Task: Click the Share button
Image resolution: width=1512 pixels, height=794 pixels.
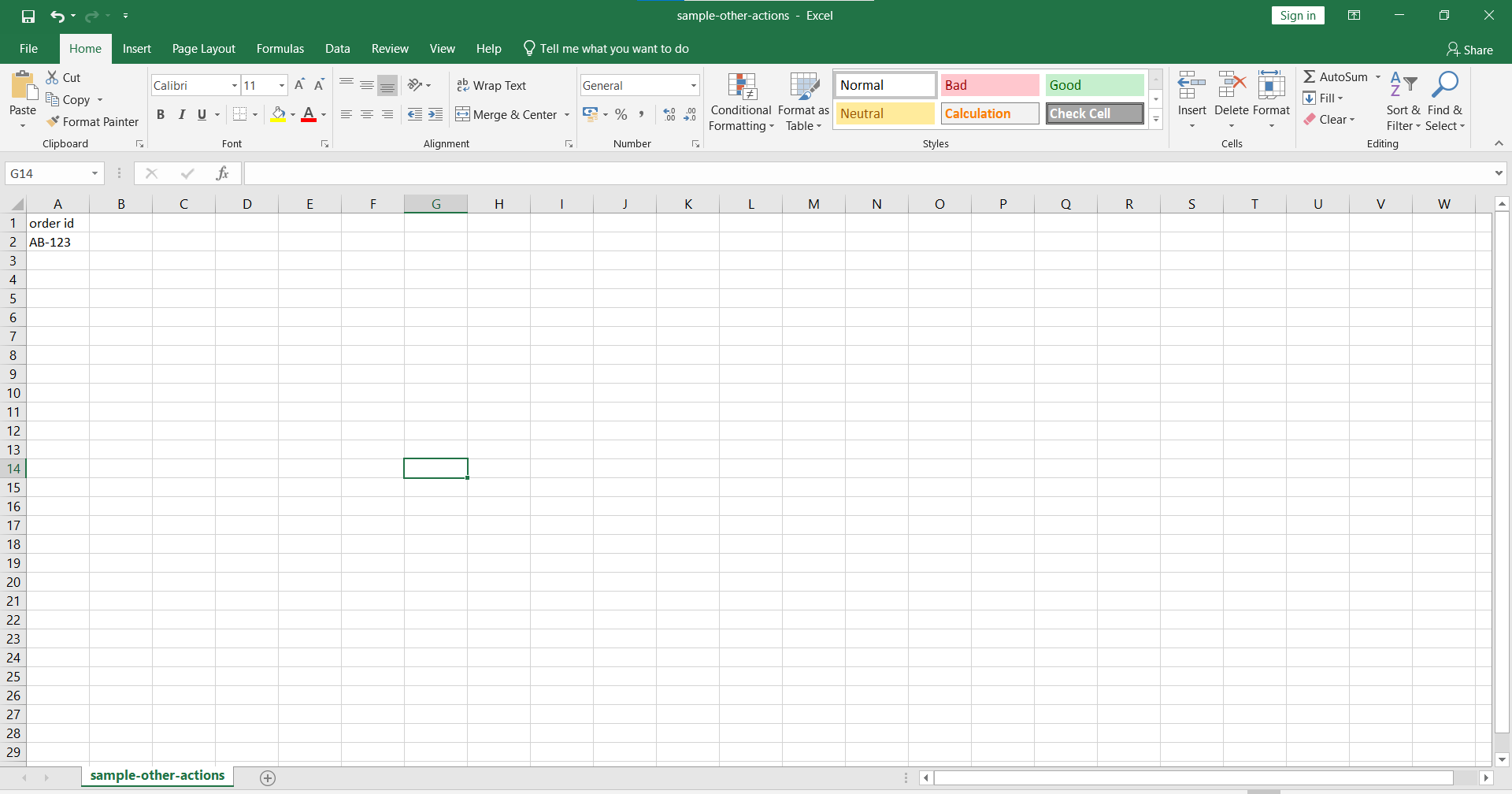Action: coord(1469,50)
